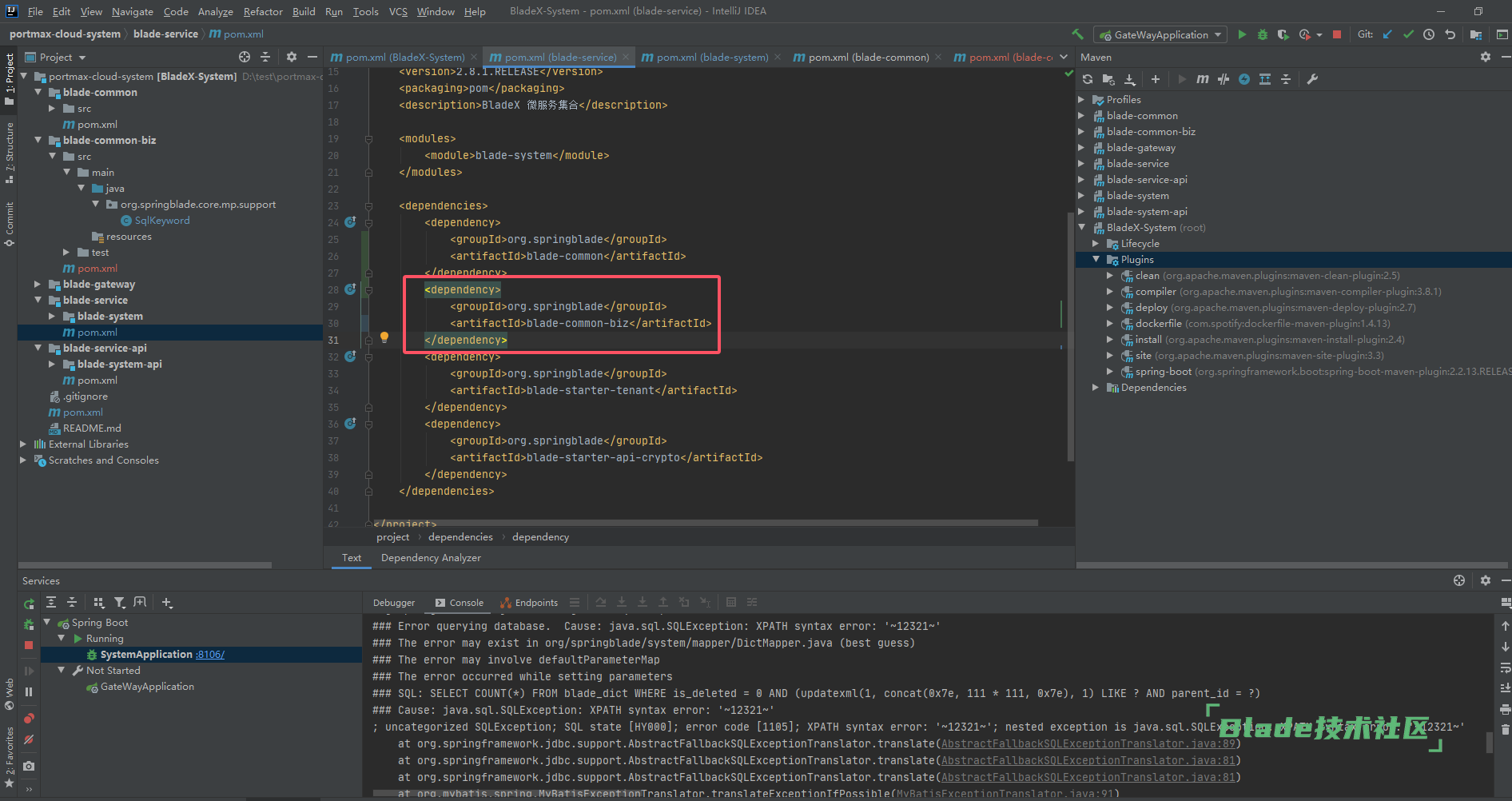The image size is (1512, 801).
Task: Open :8106/ link of SystemApplication
Action: pyautogui.click(x=210, y=654)
